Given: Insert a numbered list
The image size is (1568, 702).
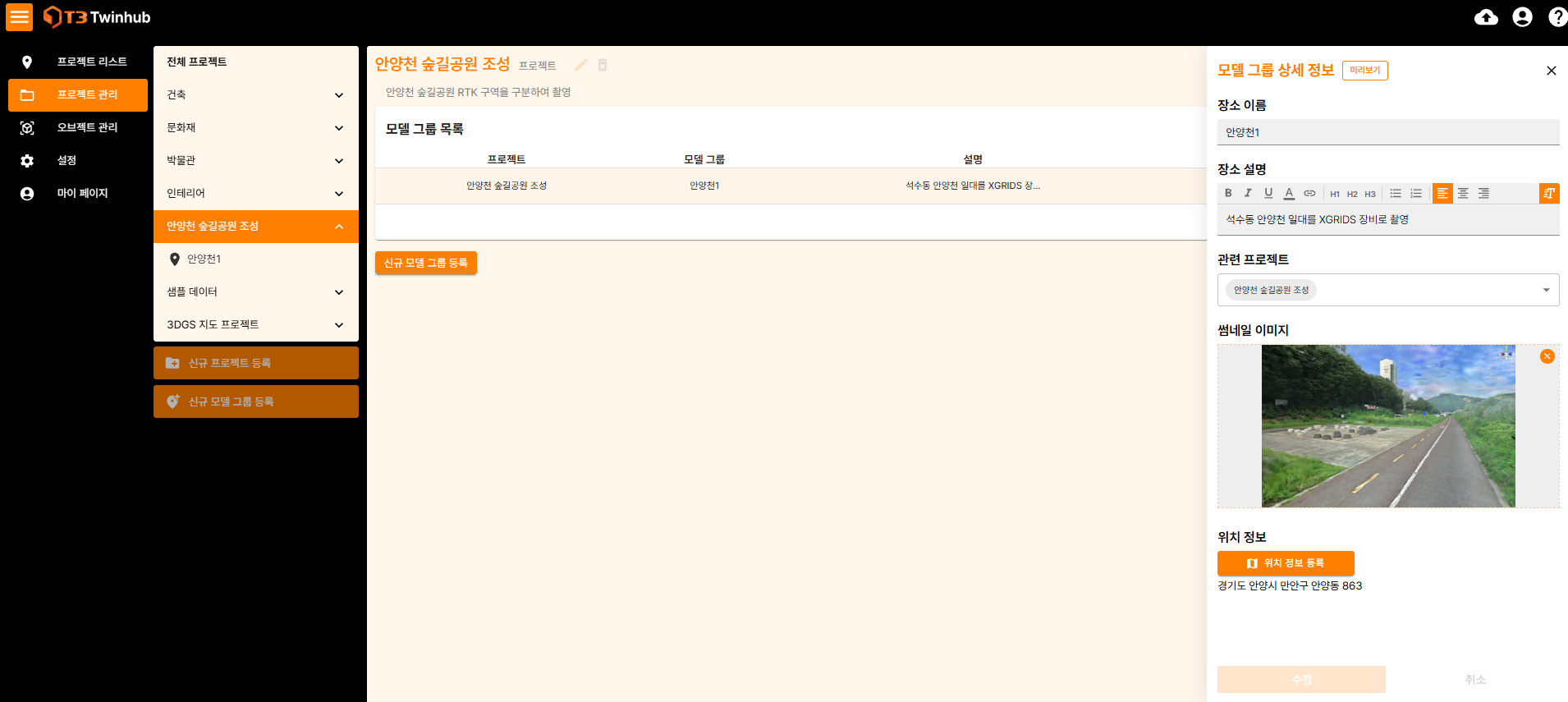Looking at the screenshot, I should click(1416, 193).
